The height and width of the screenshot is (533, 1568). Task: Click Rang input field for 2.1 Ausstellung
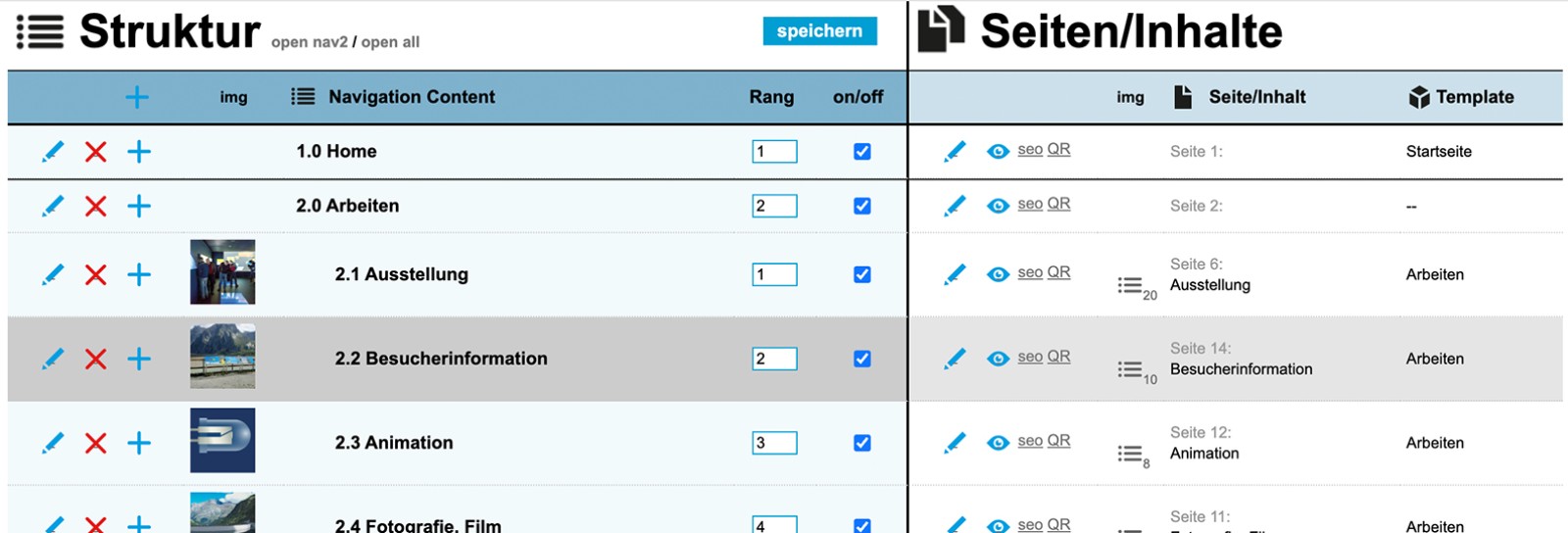(774, 274)
